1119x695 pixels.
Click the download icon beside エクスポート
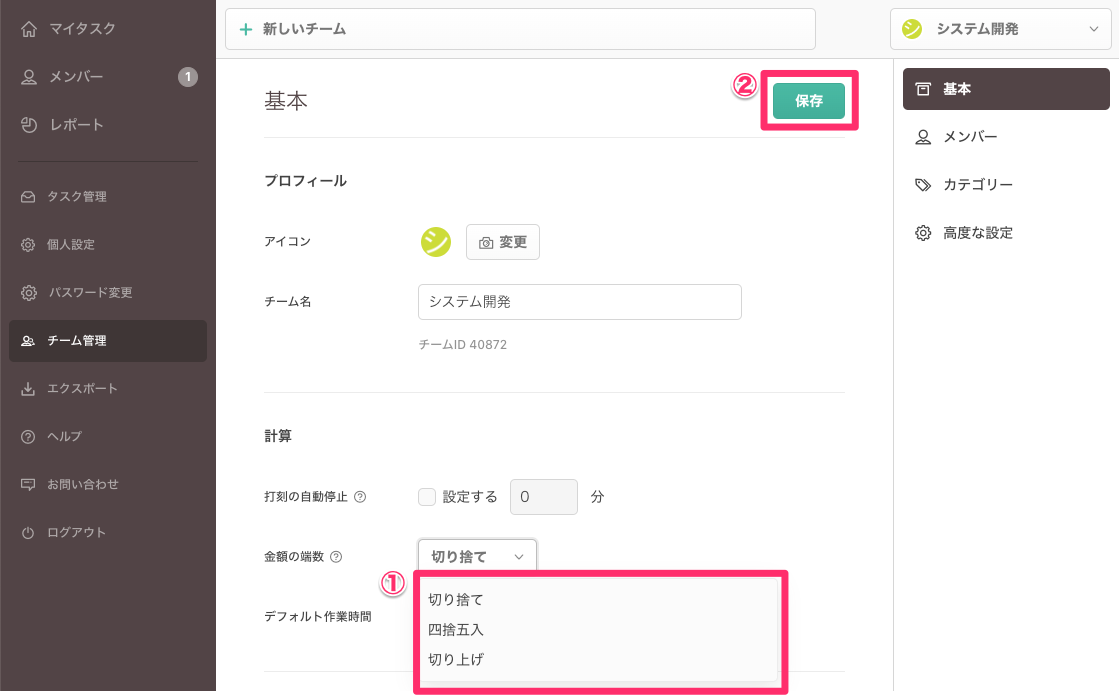click(28, 389)
